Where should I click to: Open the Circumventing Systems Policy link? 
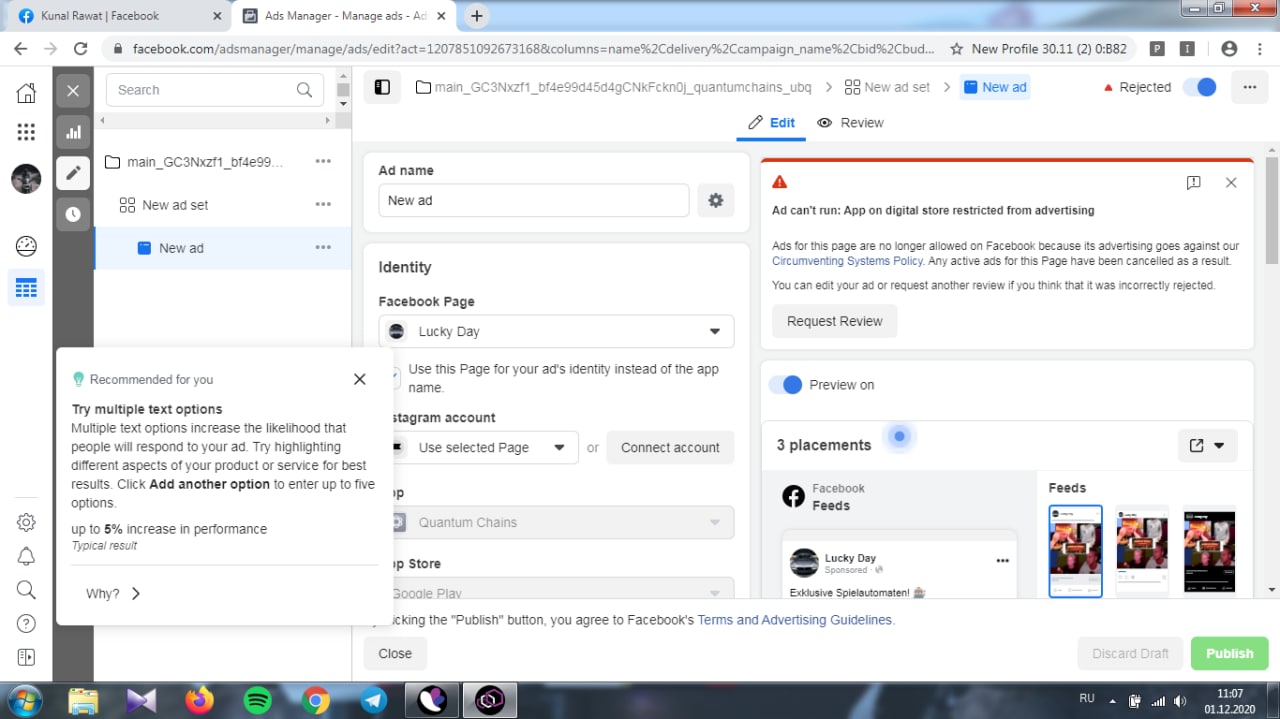point(847,261)
